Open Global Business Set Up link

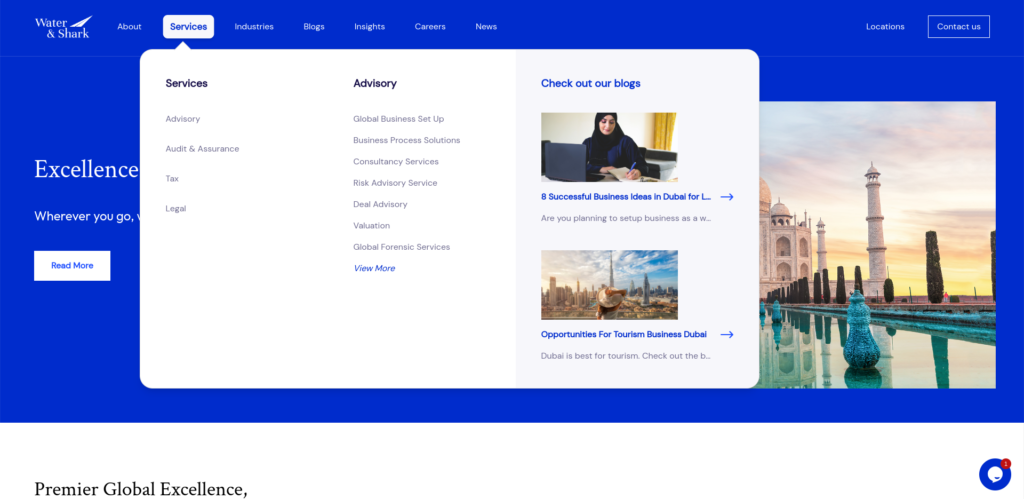click(x=398, y=119)
